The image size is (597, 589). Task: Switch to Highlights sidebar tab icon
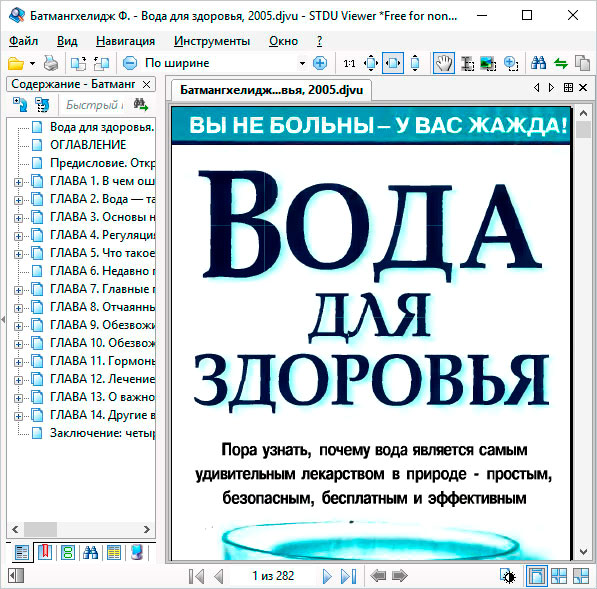(113, 552)
